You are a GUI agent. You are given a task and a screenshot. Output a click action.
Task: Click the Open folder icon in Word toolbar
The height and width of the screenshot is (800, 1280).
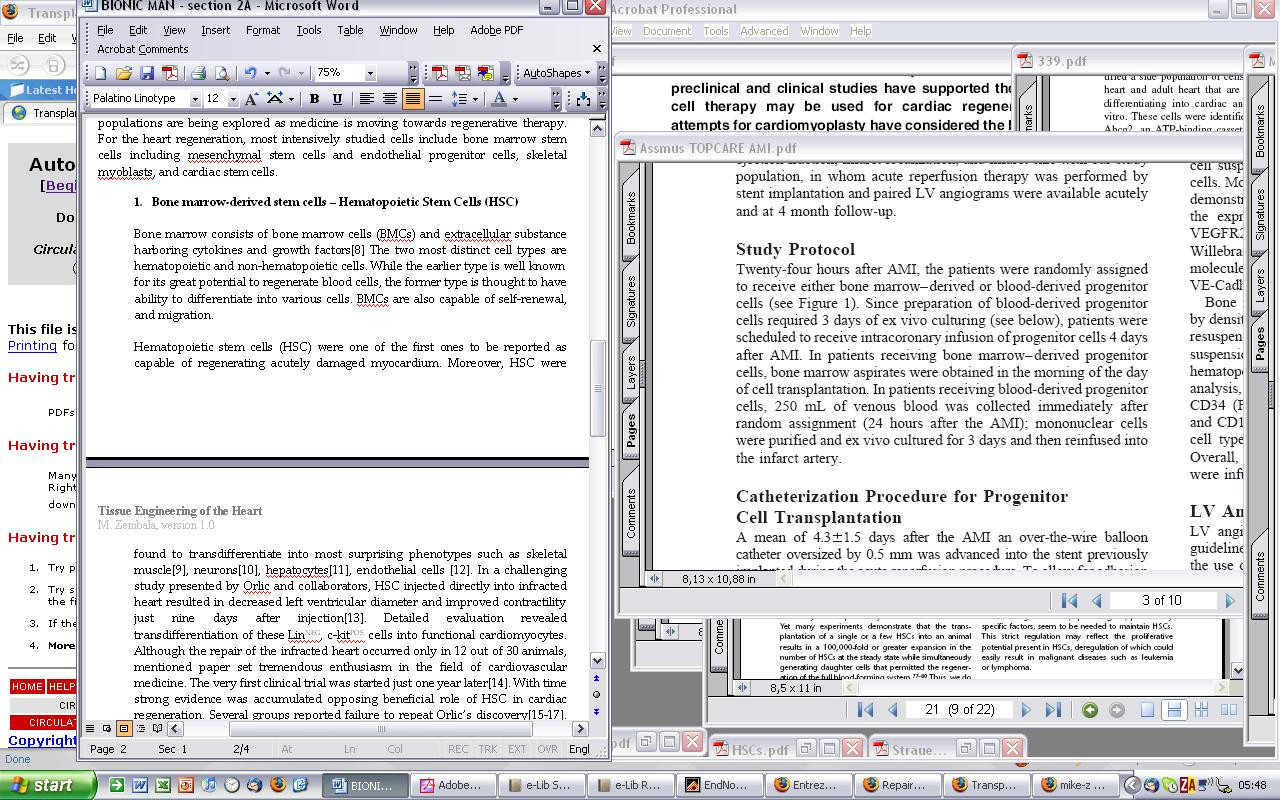[124, 73]
